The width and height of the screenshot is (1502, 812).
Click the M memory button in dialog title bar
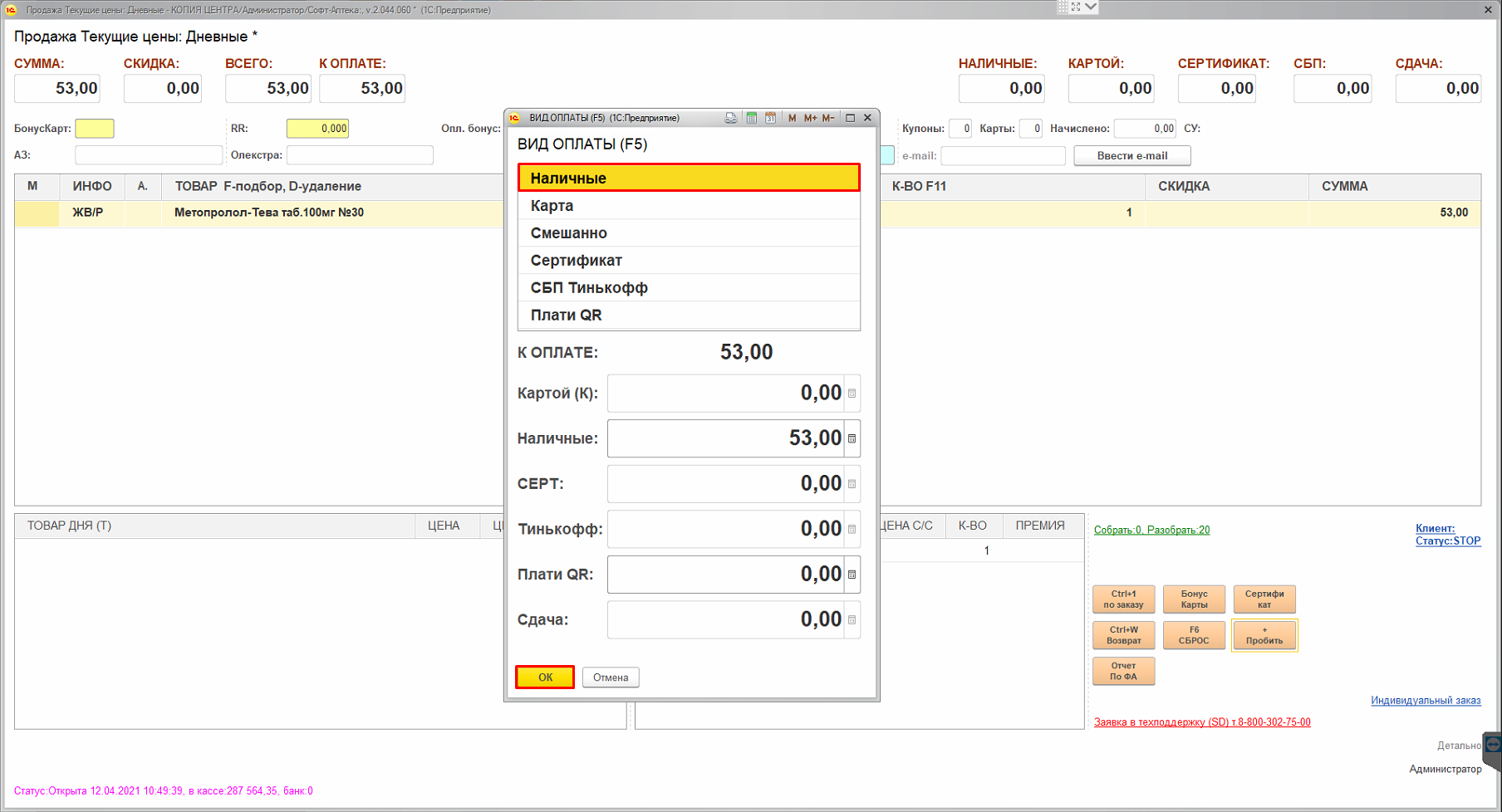(792, 118)
